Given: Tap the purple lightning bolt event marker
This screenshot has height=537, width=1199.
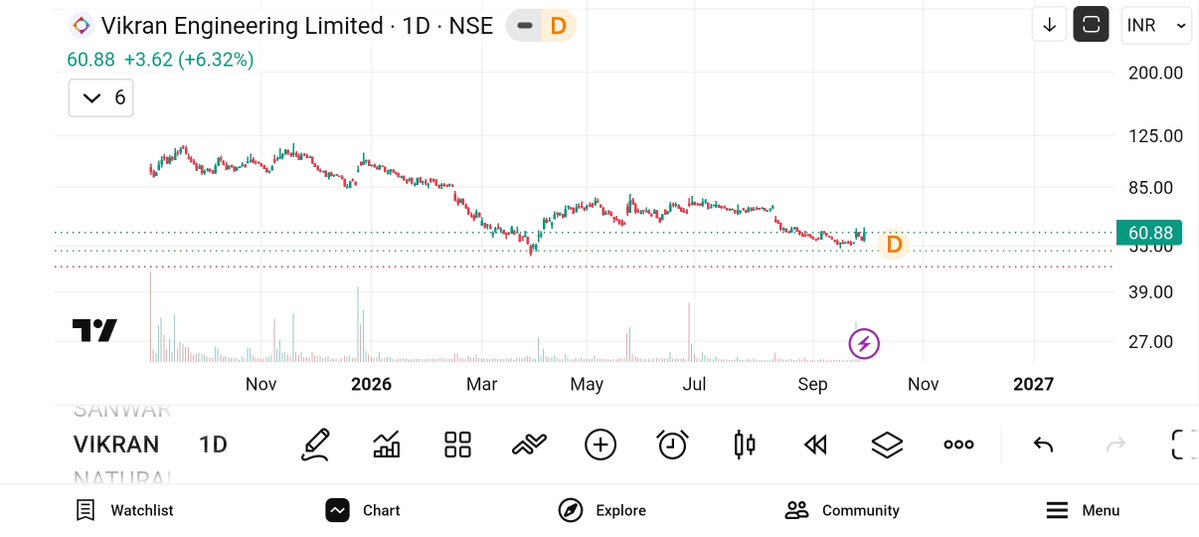Looking at the screenshot, I should [864, 344].
